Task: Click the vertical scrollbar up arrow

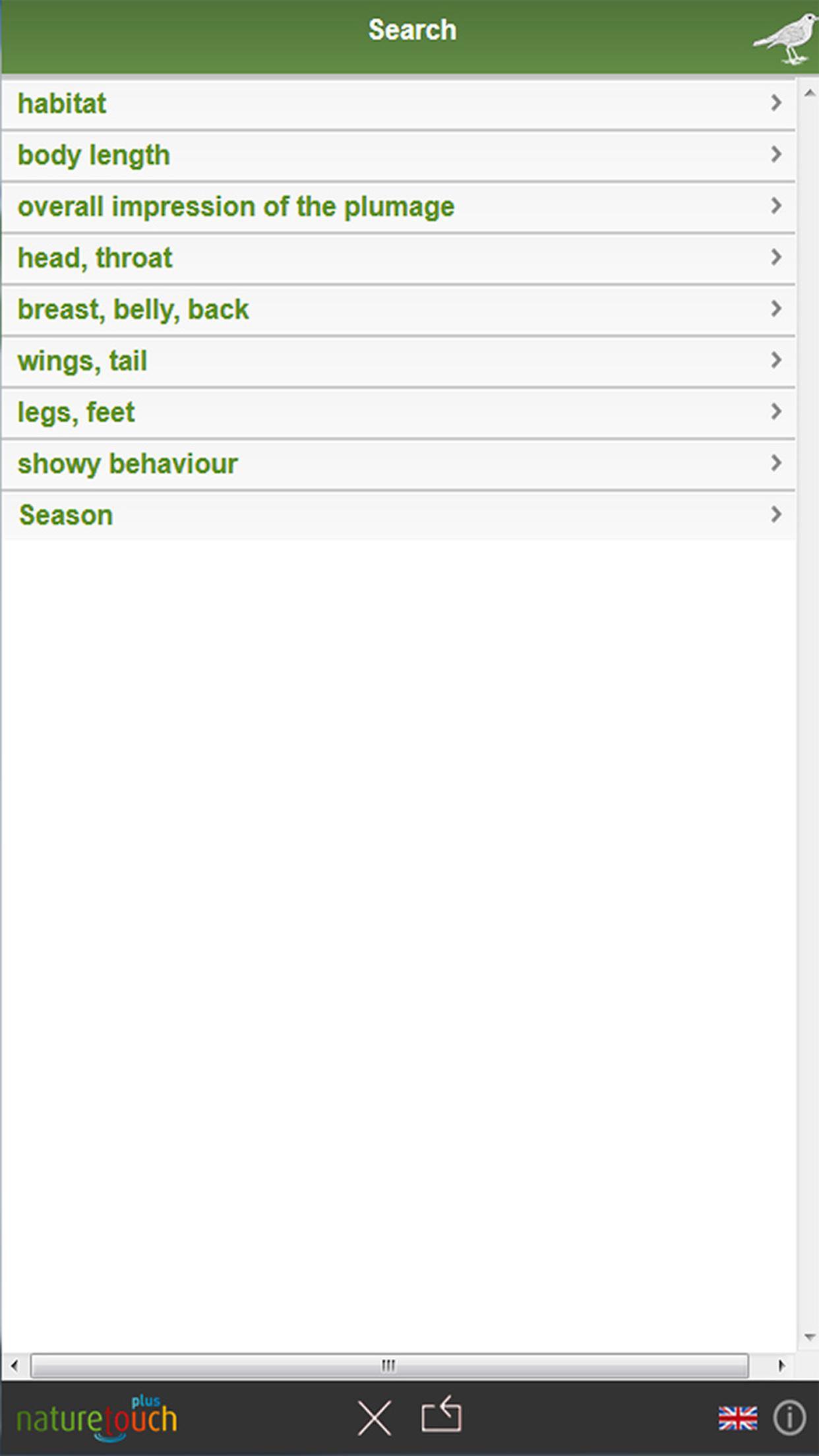Action: [x=810, y=94]
